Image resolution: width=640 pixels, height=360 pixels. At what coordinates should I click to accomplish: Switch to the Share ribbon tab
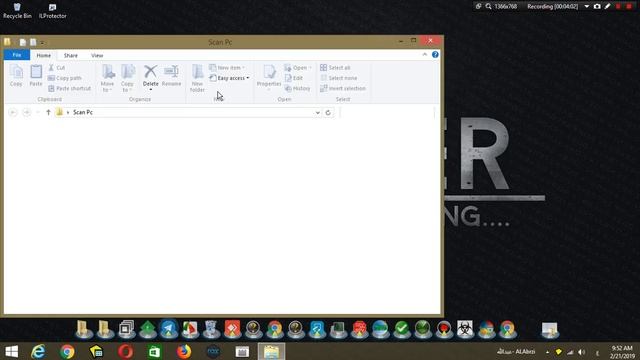[x=71, y=55]
